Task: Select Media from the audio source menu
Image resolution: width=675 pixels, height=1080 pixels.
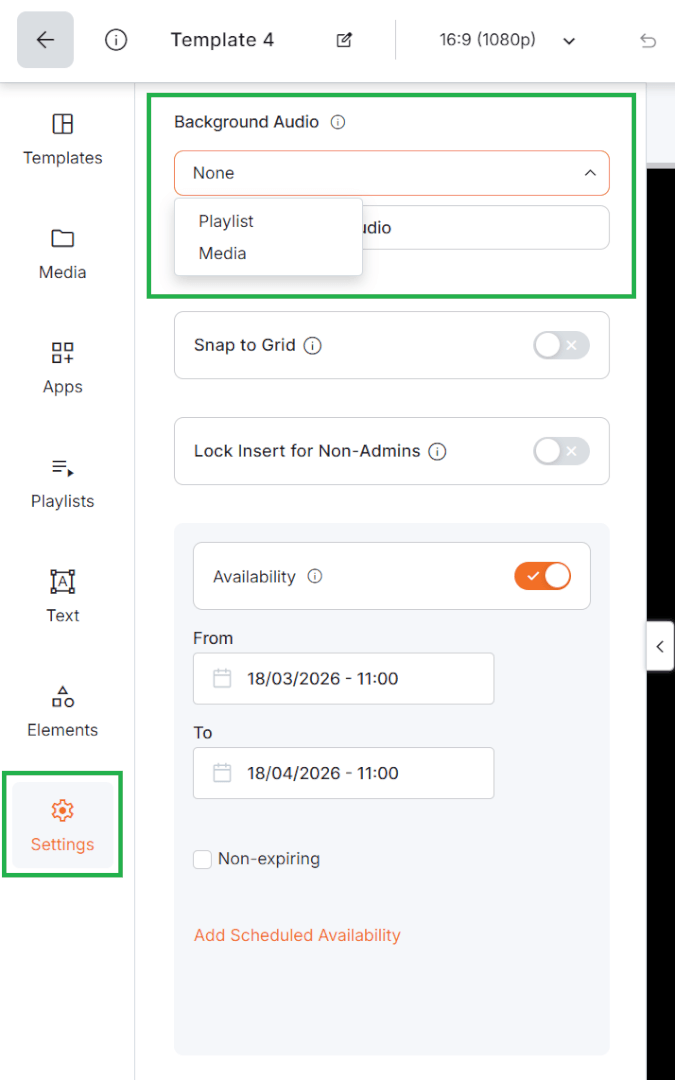Action: 221,253
